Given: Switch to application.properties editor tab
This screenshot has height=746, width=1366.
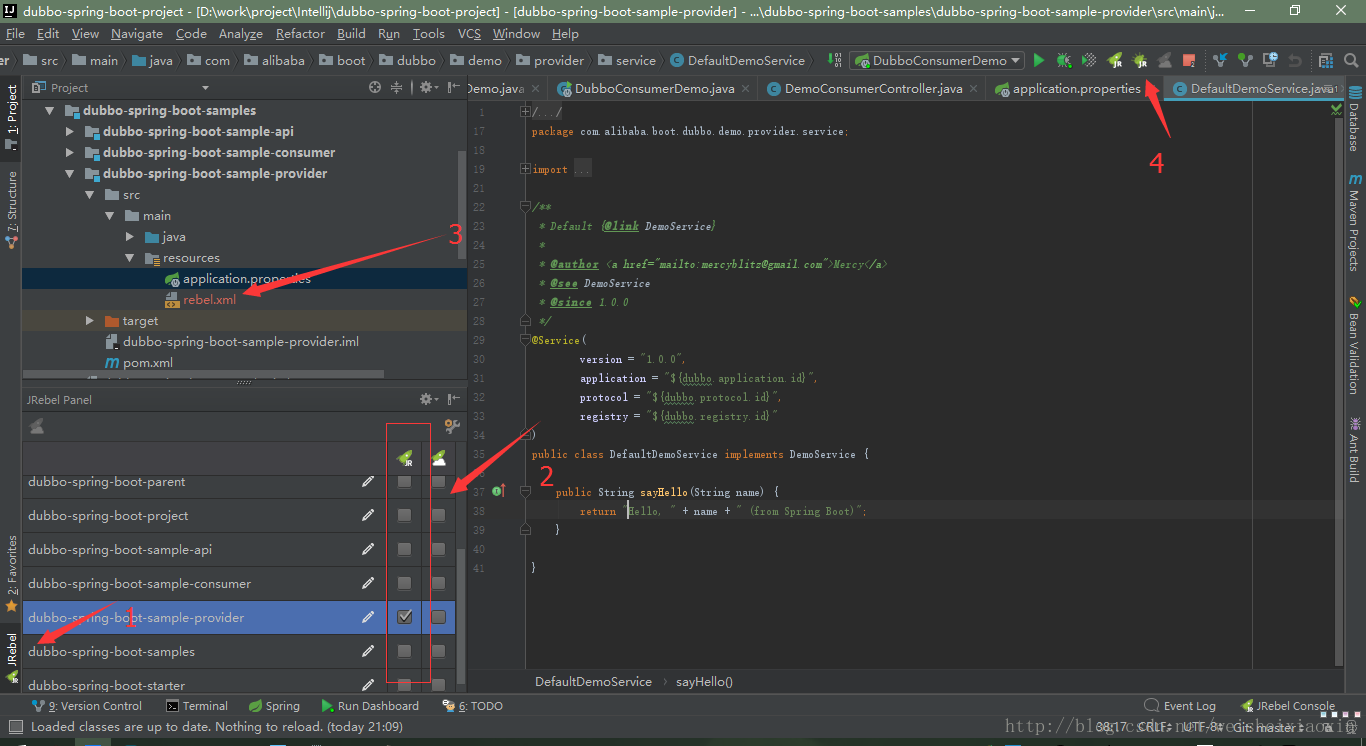Looking at the screenshot, I should 1076,88.
